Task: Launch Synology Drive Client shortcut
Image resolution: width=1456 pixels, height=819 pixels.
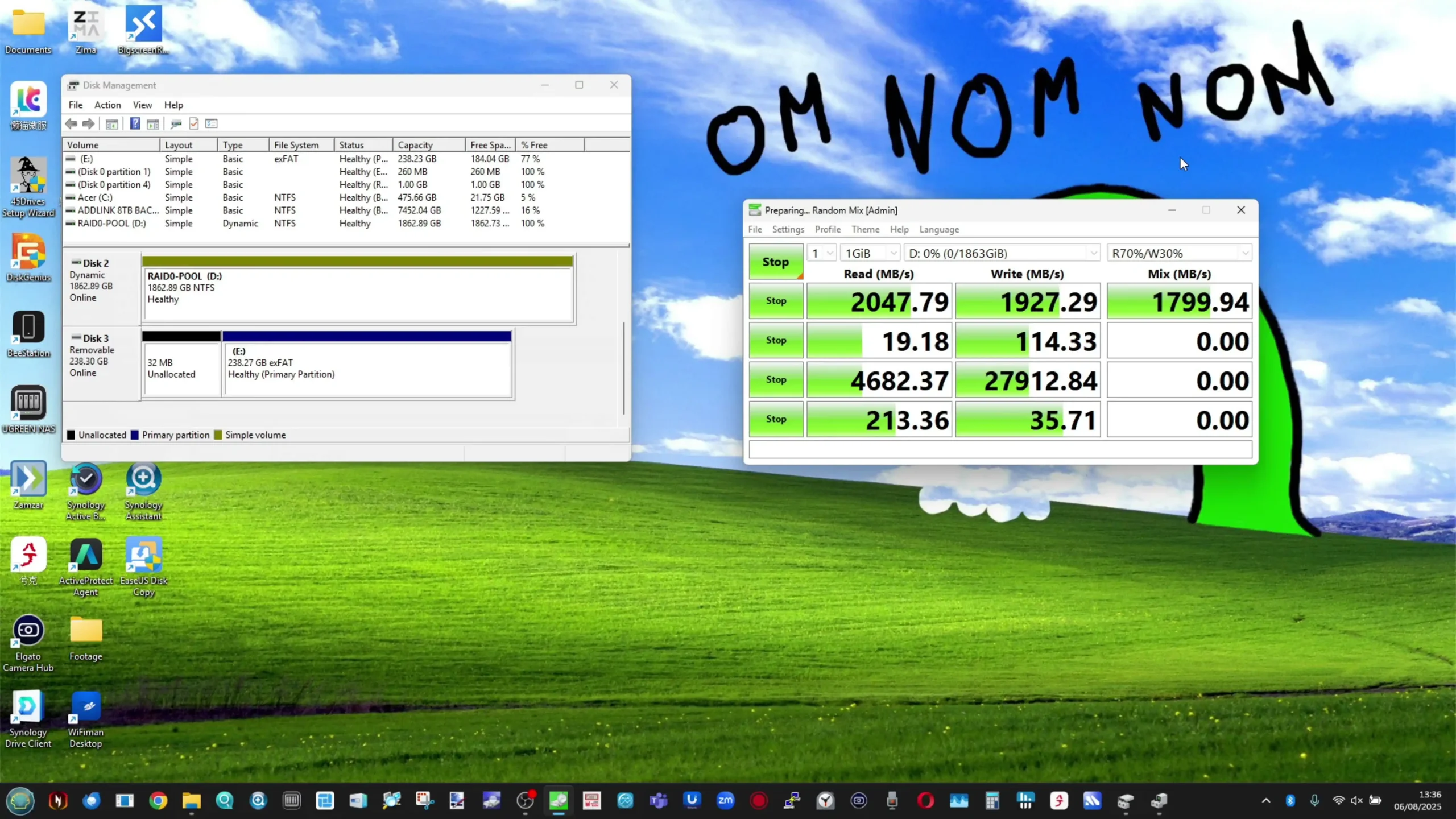Action: coord(28,719)
